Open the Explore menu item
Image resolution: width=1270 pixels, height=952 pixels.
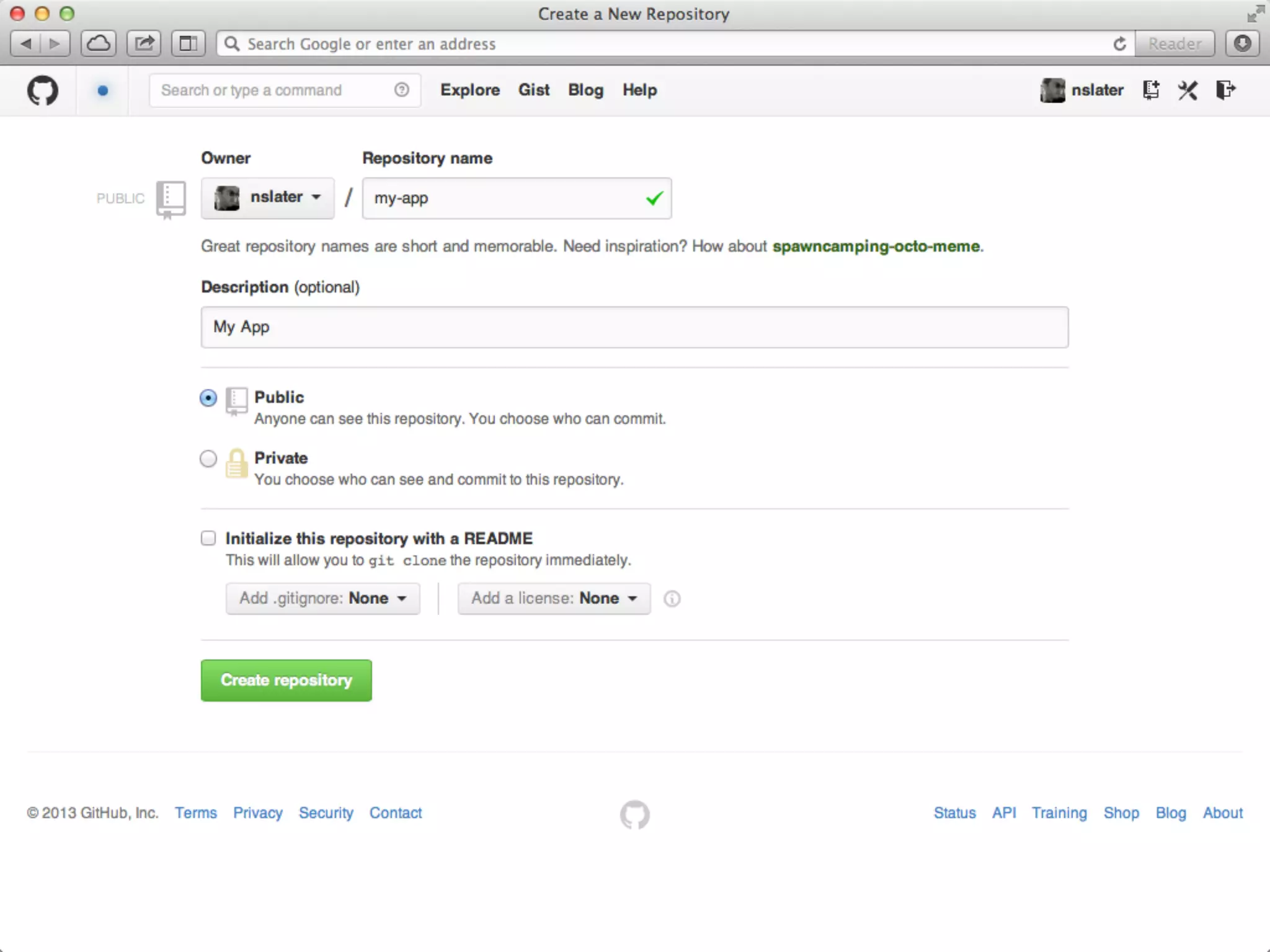coord(469,90)
